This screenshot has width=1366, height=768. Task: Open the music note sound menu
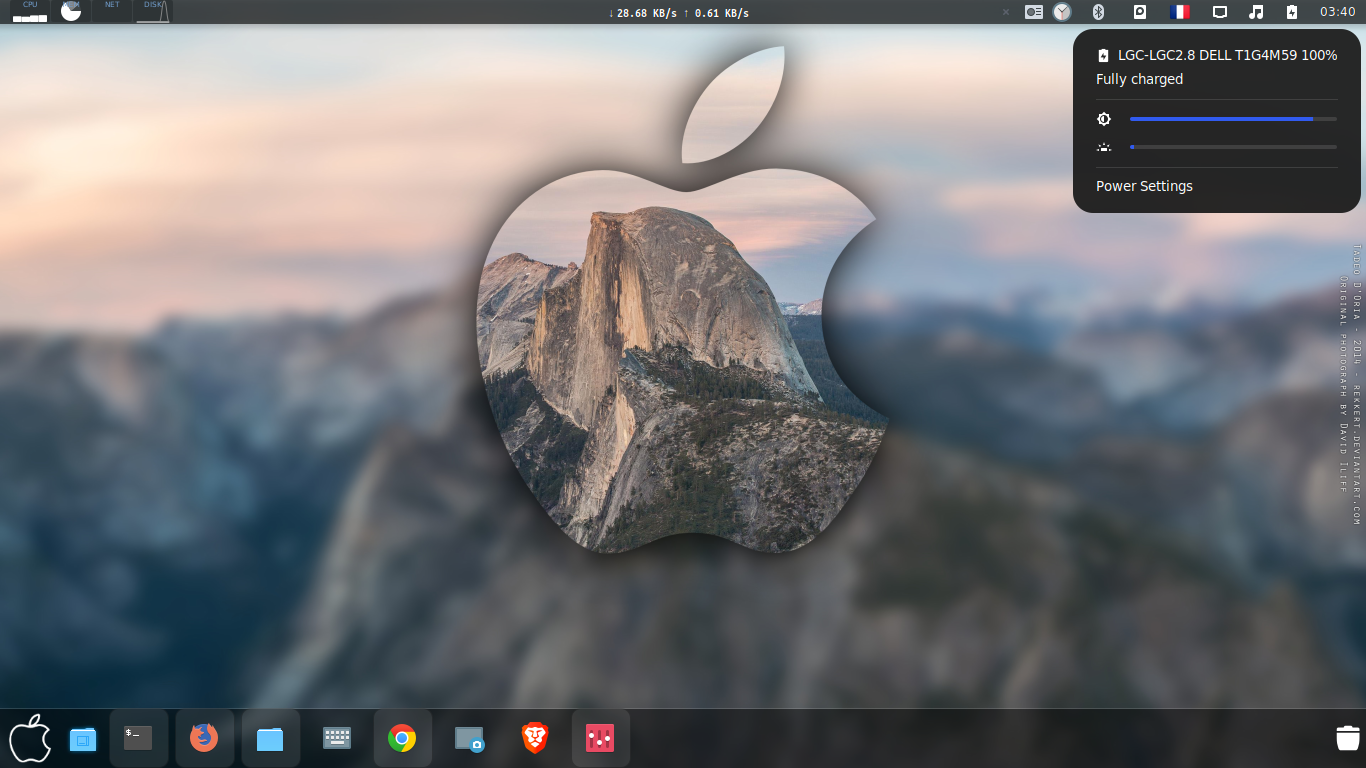tap(1256, 12)
